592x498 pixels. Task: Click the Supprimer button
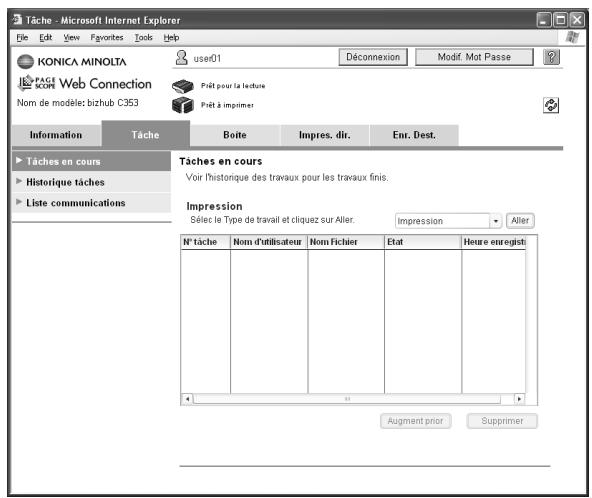coord(502,421)
